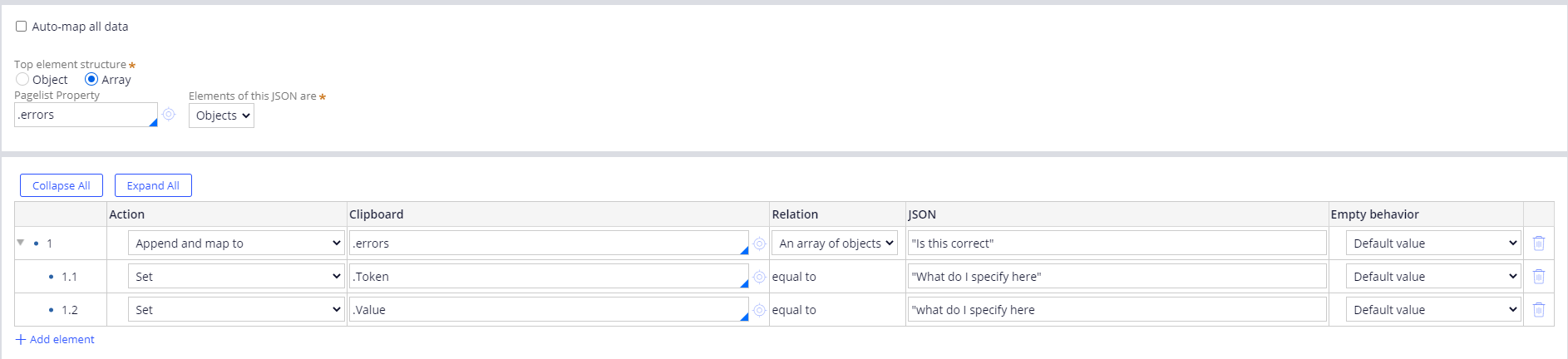Open the An array of objects relation dropdown
The height and width of the screenshot is (359, 1568).
point(835,243)
